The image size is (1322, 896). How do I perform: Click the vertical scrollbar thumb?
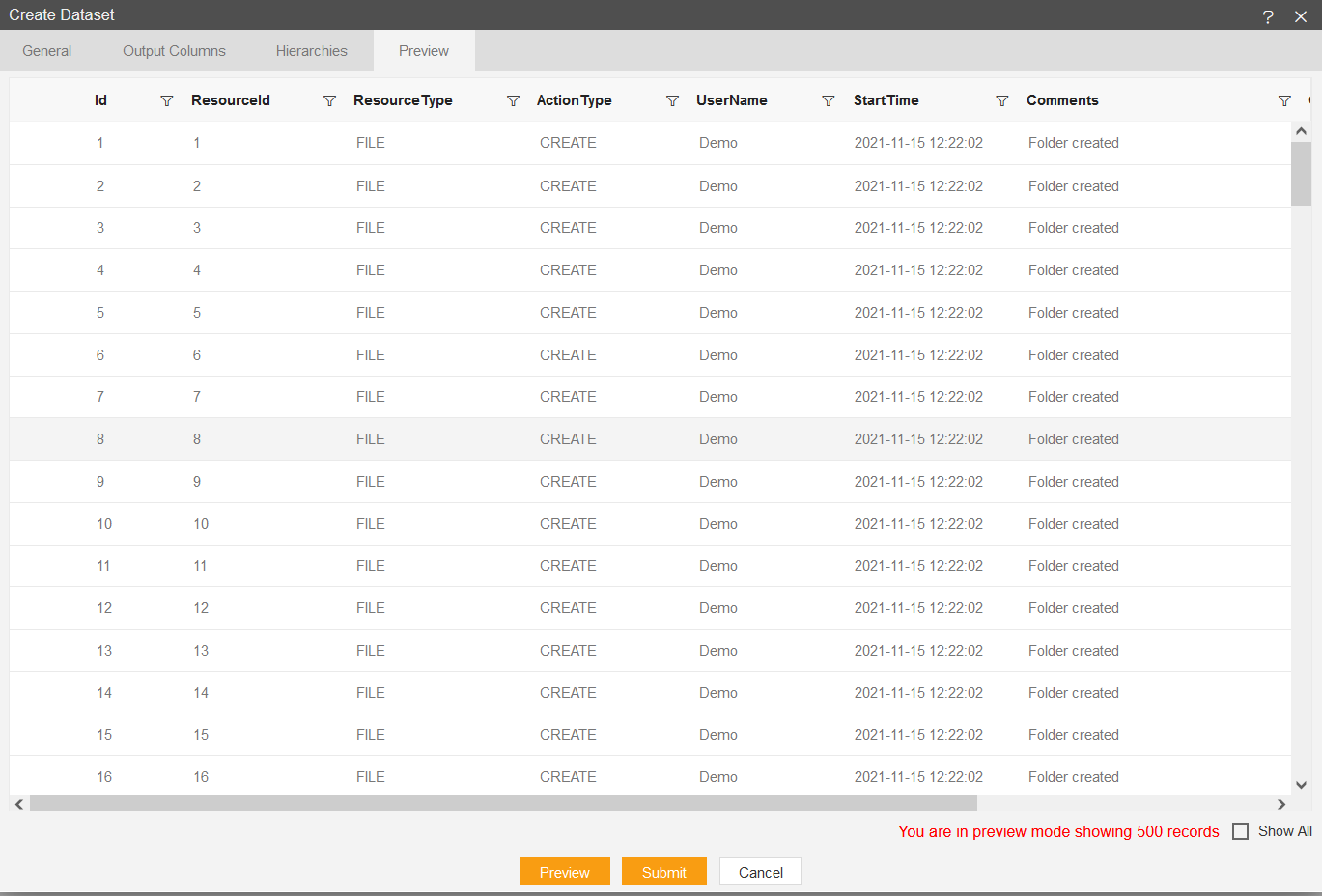click(x=1301, y=174)
